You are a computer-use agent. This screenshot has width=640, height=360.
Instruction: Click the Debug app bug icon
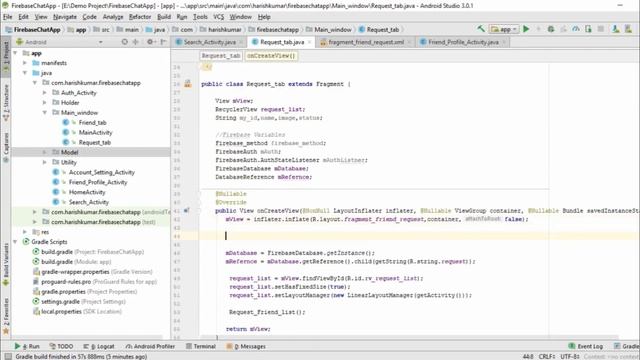click(551, 29)
